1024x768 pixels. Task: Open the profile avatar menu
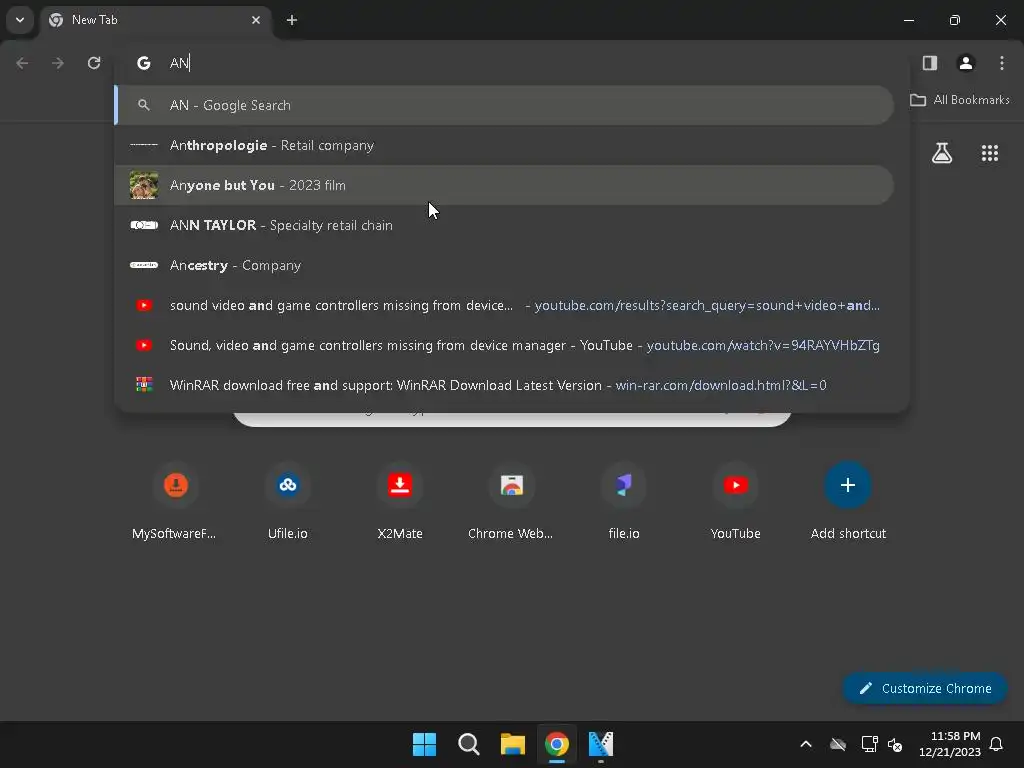pos(965,63)
